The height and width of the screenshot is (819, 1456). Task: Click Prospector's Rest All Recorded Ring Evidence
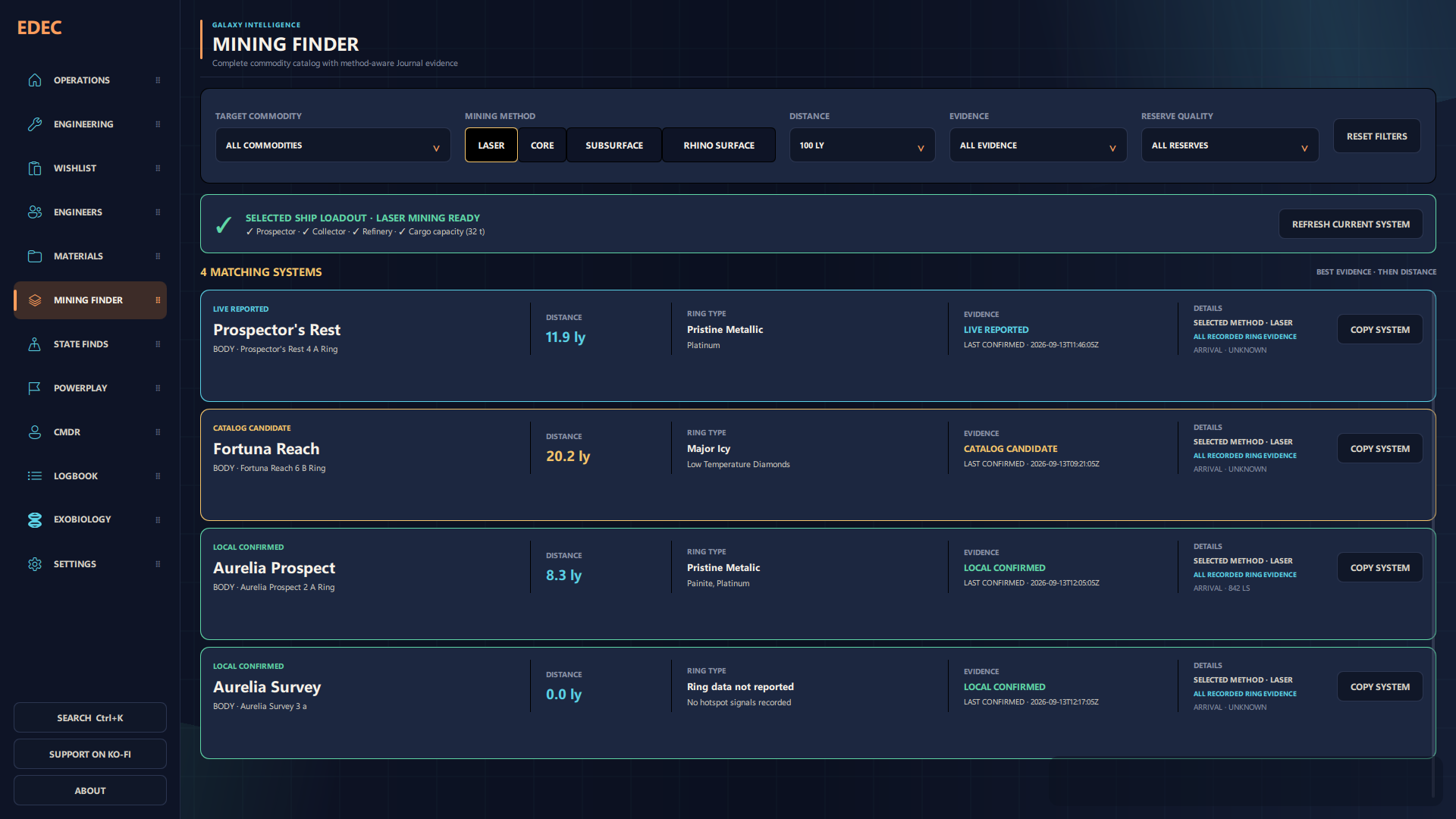coord(1244,337)
